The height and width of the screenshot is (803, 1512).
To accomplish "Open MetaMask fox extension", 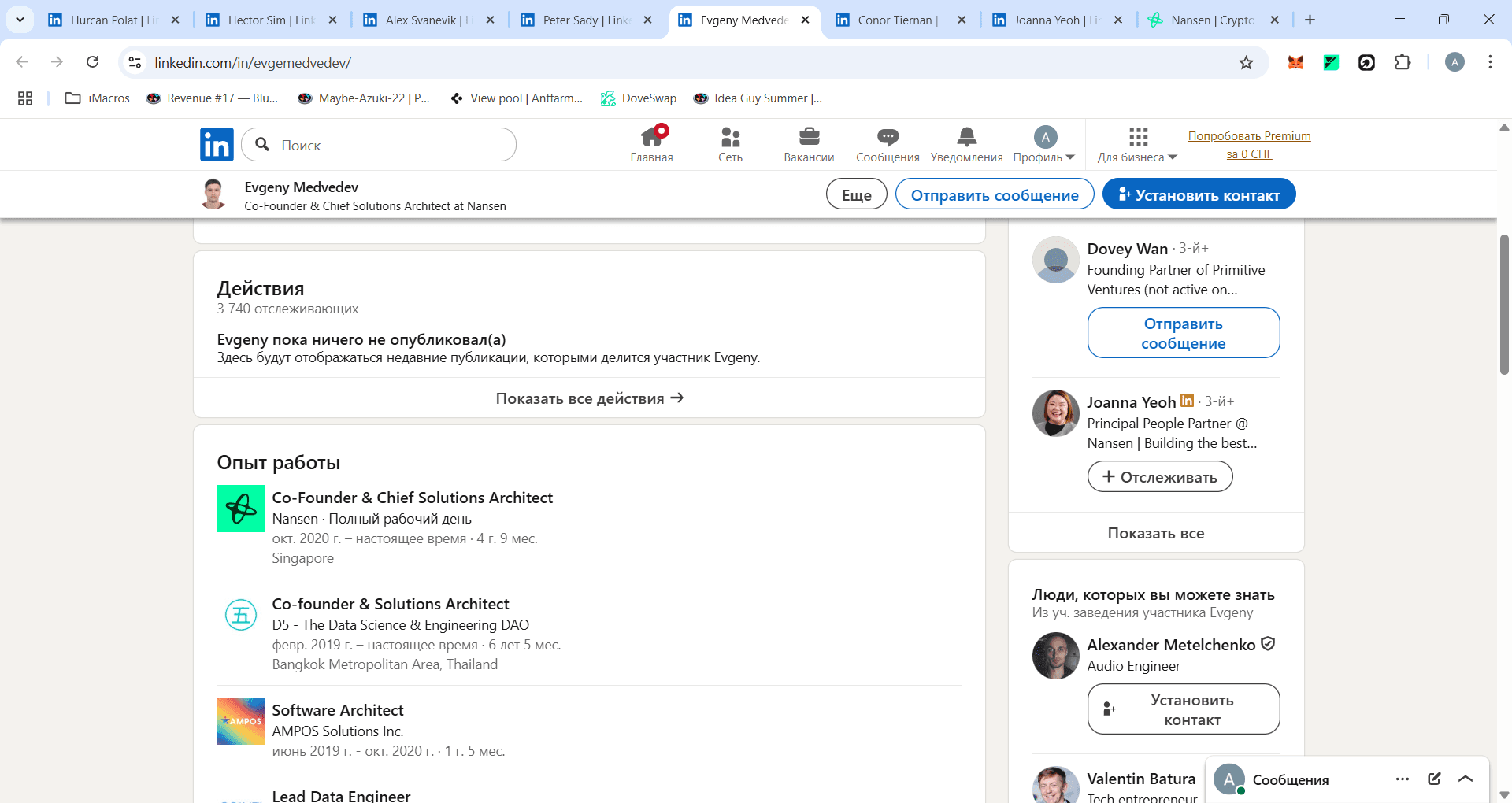I will pyautogui.click(x=1295, y=62).
